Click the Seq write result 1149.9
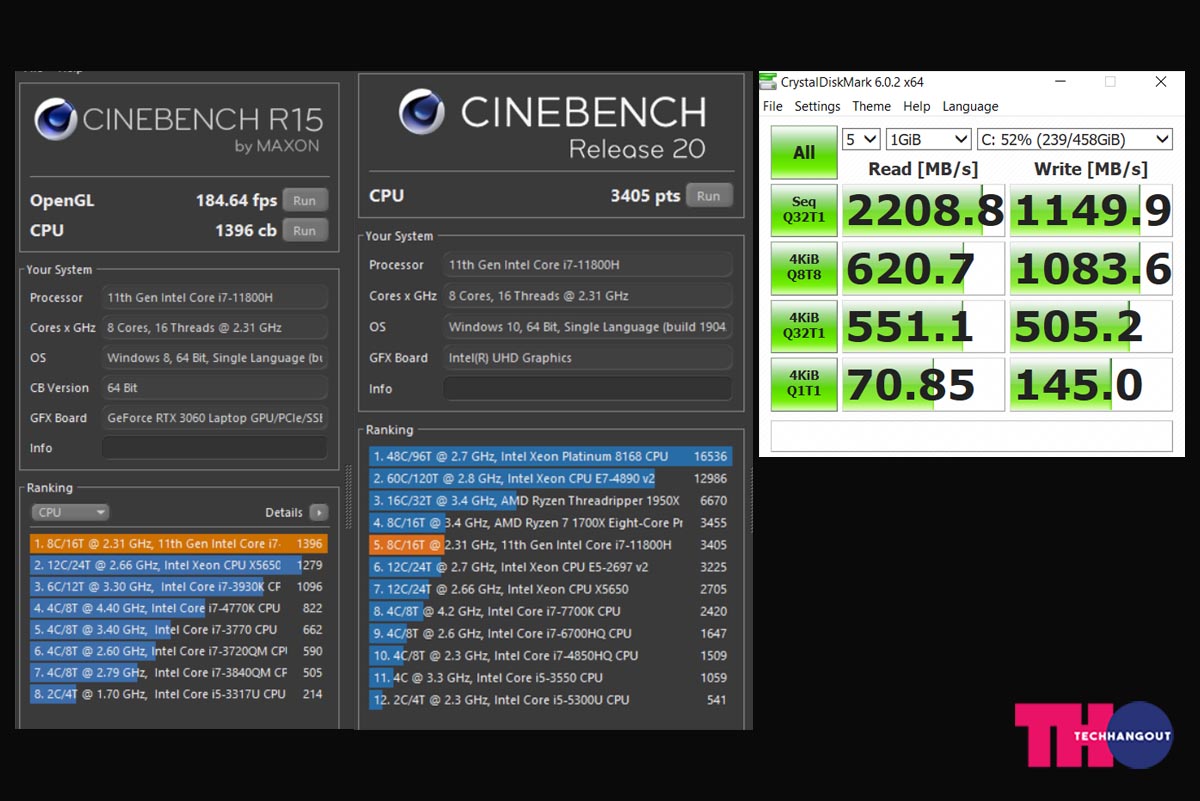 [1091, 211]
